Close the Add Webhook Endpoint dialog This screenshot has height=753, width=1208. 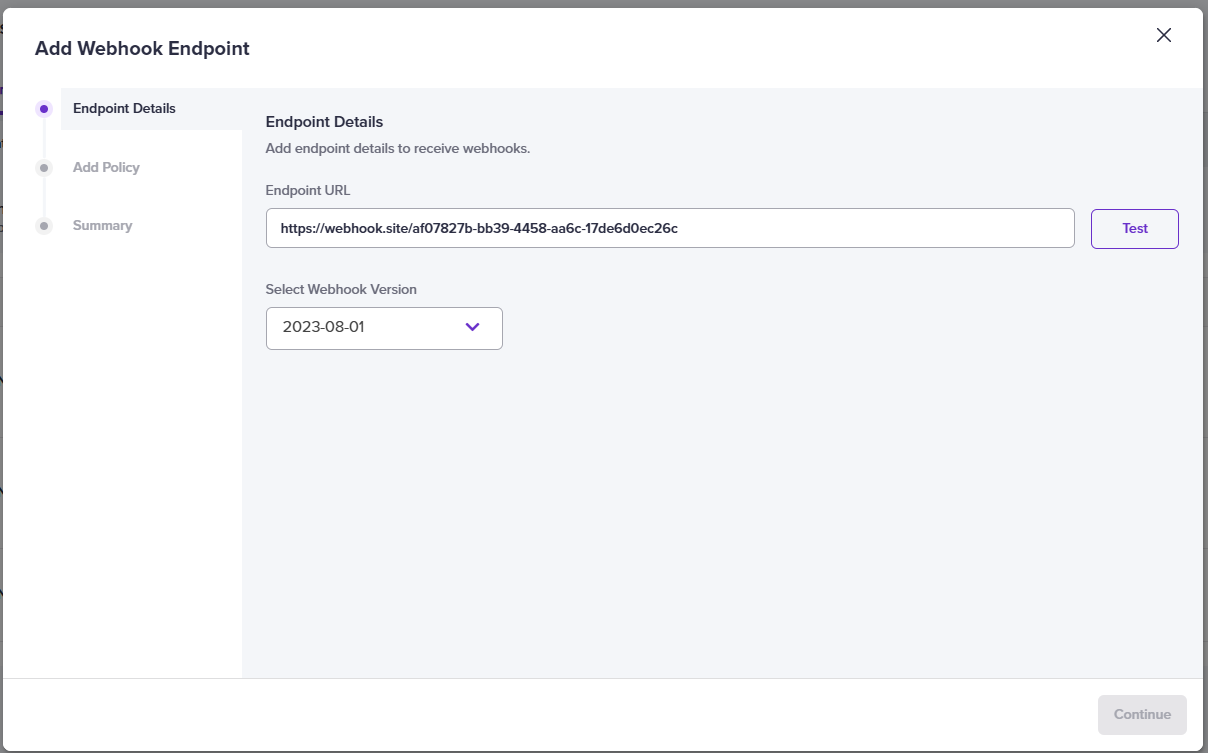[x=1163, y=35]
